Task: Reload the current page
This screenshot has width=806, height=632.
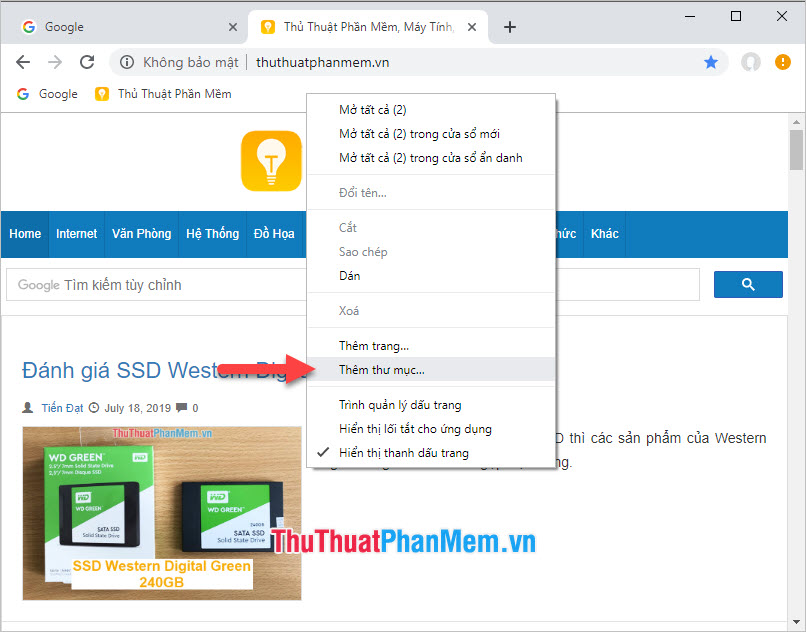Action: click(87, 62)
